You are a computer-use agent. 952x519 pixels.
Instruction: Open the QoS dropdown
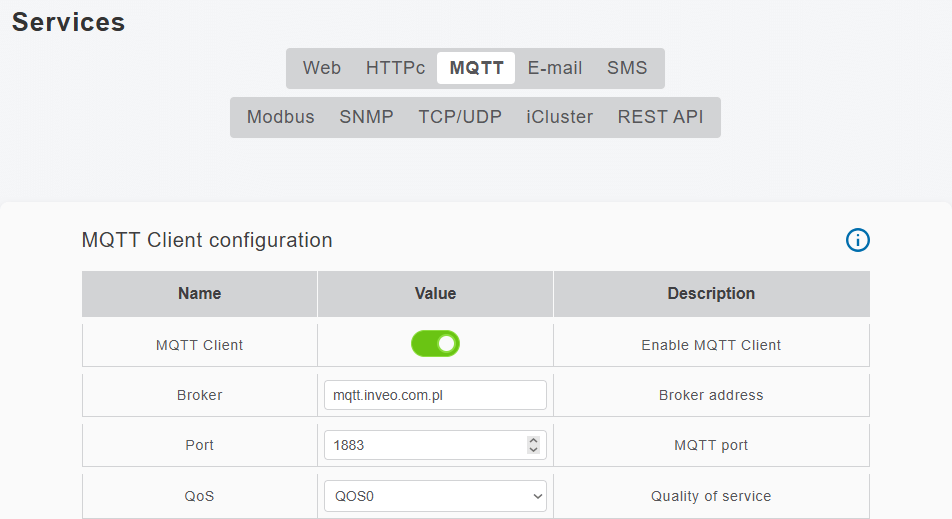[x=435, y=496]
